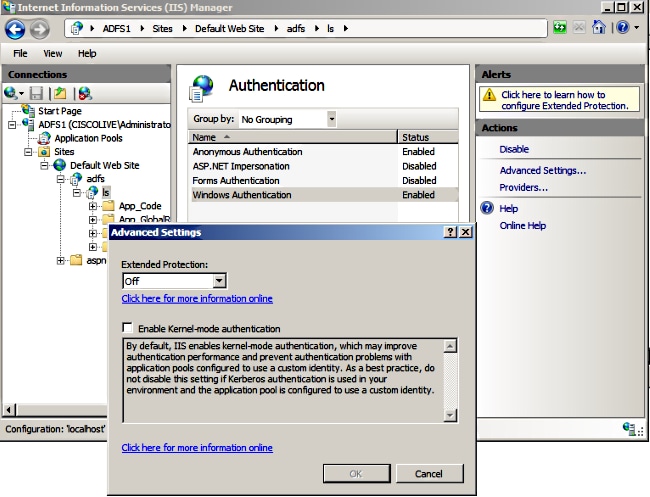Collapse the Sites tree node

(28, 152)
